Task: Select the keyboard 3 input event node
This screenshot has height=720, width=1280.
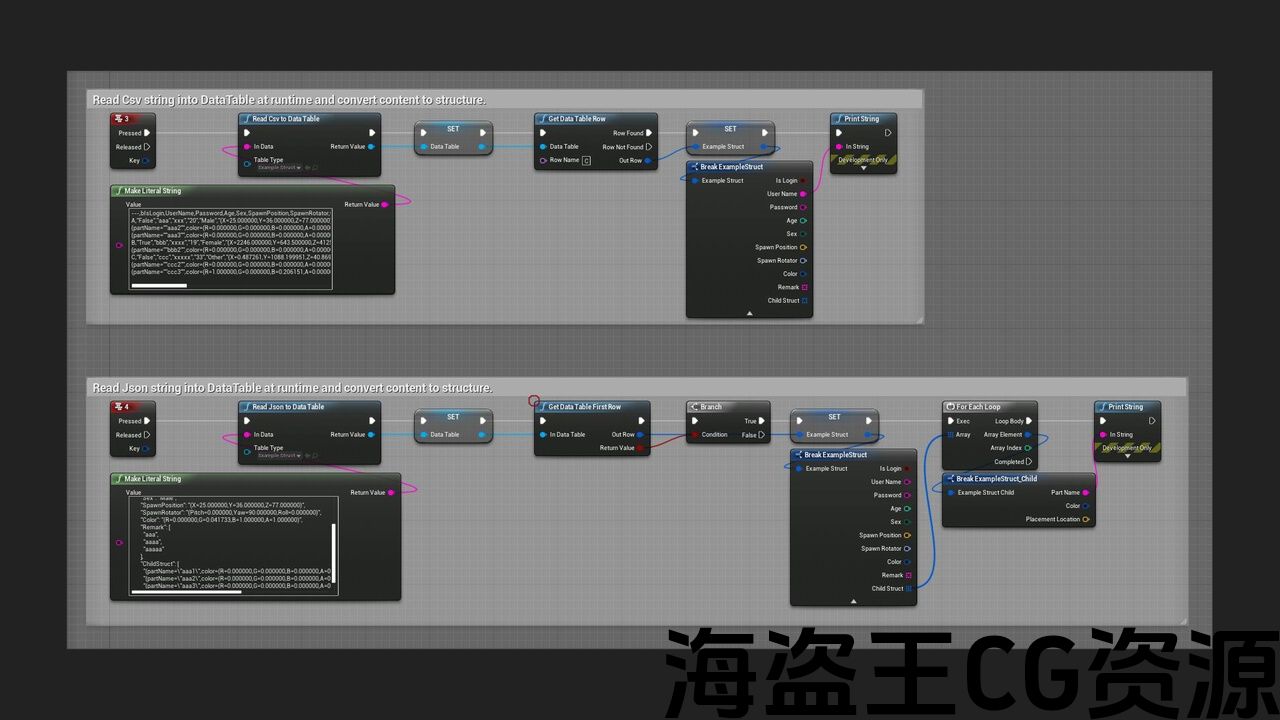Action: point(133,119)
